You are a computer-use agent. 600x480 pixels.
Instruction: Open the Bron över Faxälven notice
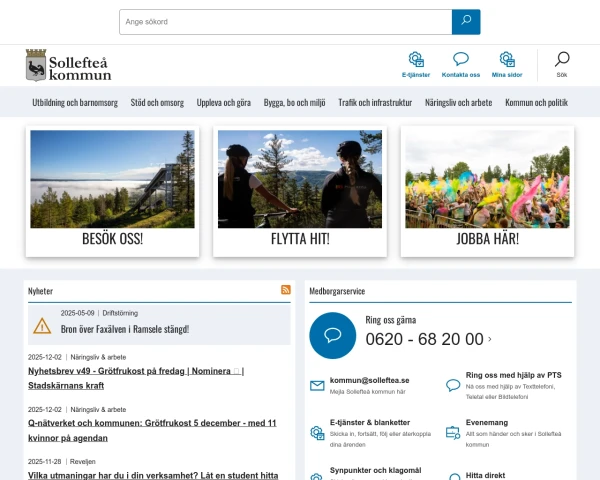pos(125,328)
